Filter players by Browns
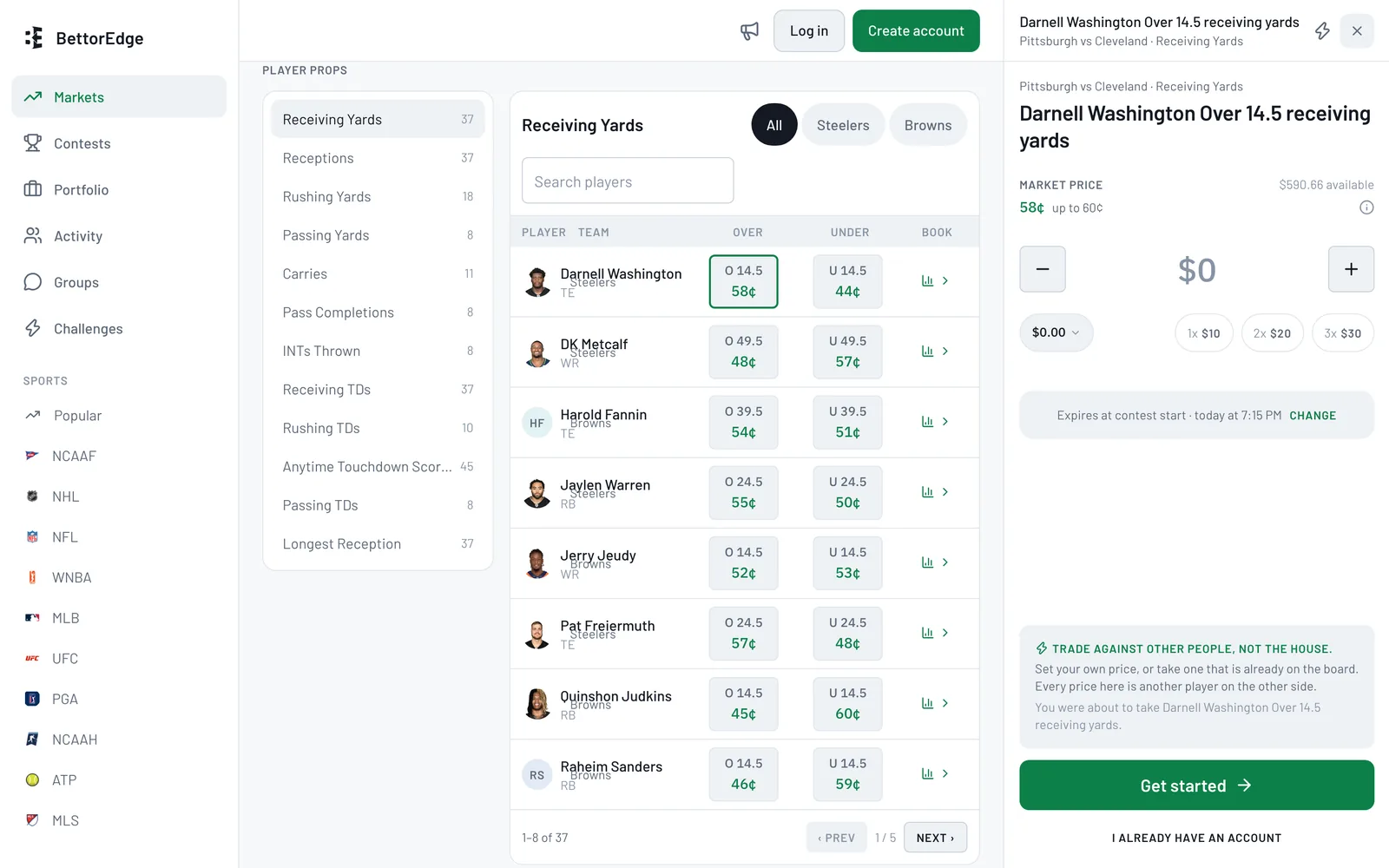Screen dimensions: 1389x868 928,125
